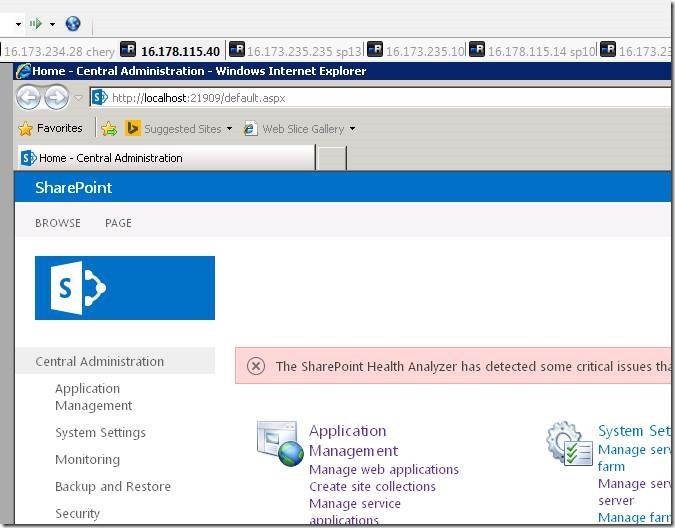Click the Health Analyzer critical issues message
The image size is (675, 528).
473,366
